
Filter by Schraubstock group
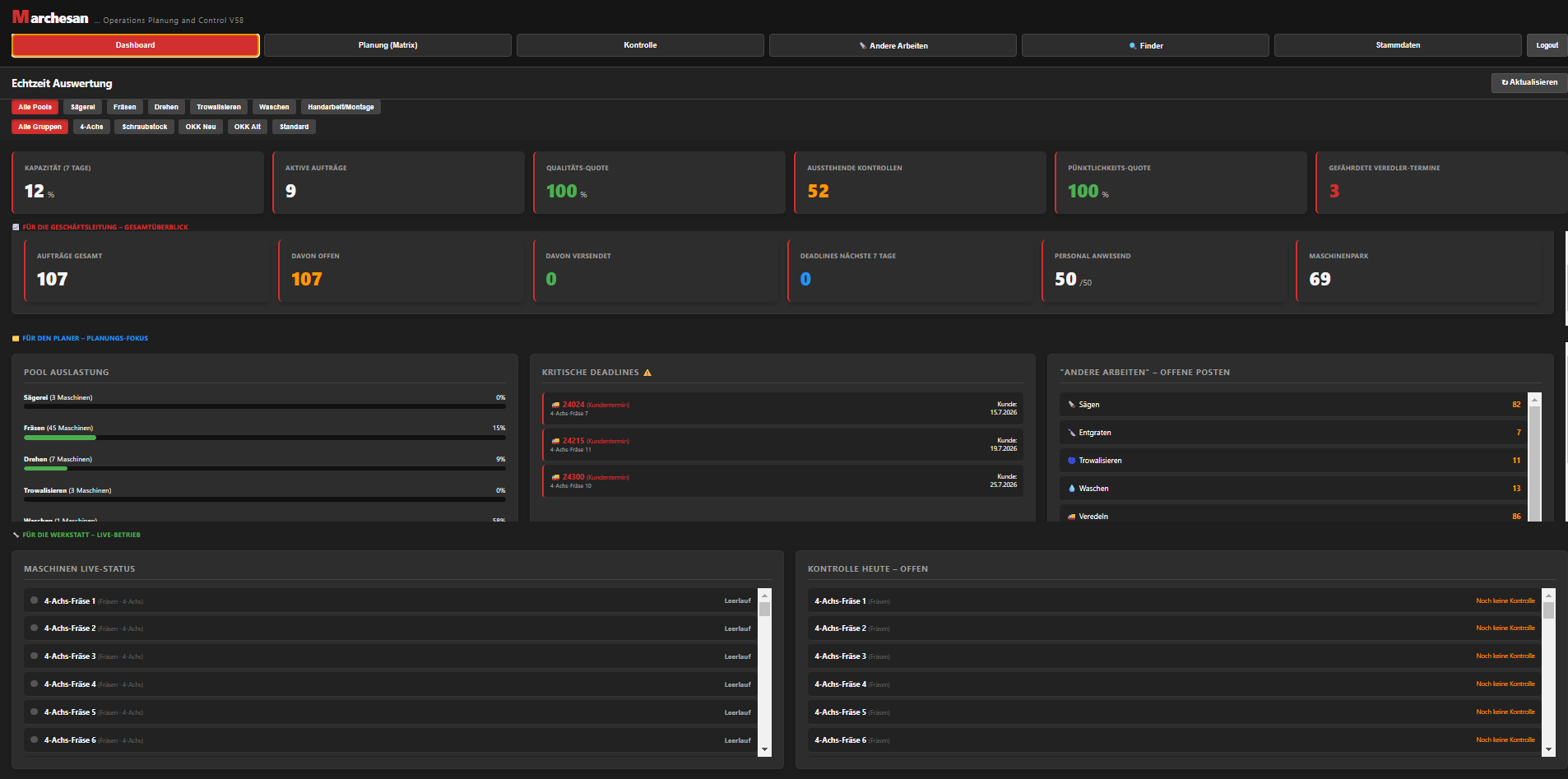coord(145,127)
